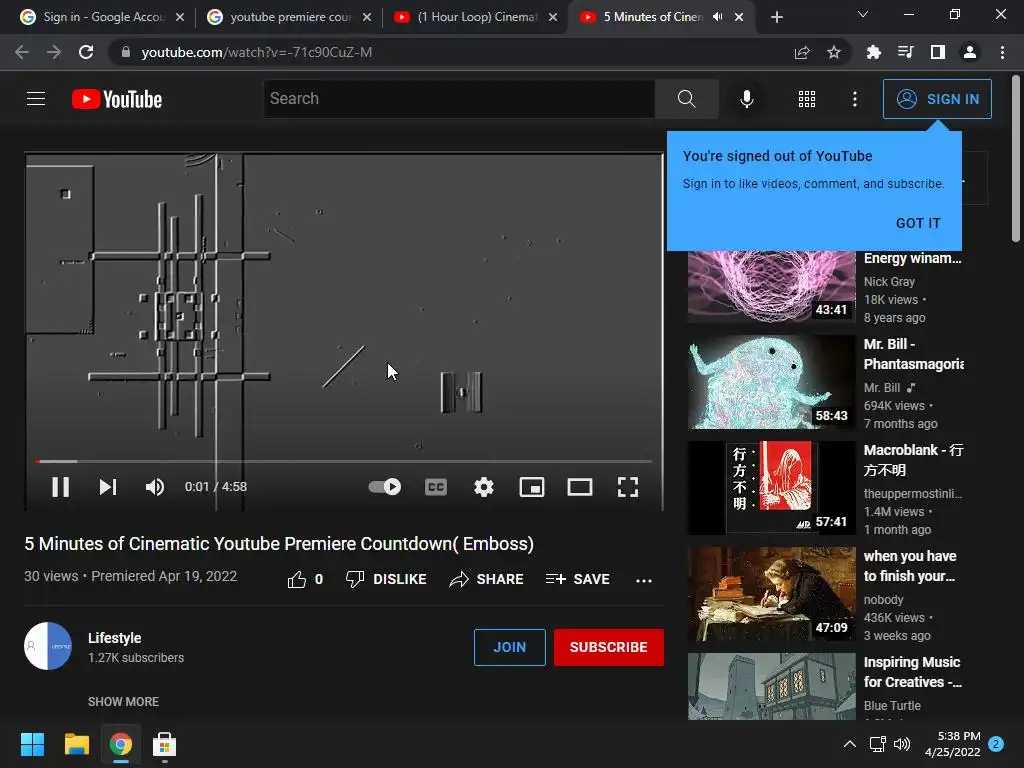This screenshot has height=768, width=1024.
Task: Show hidden system tray icons
Action: coord(850,744)
